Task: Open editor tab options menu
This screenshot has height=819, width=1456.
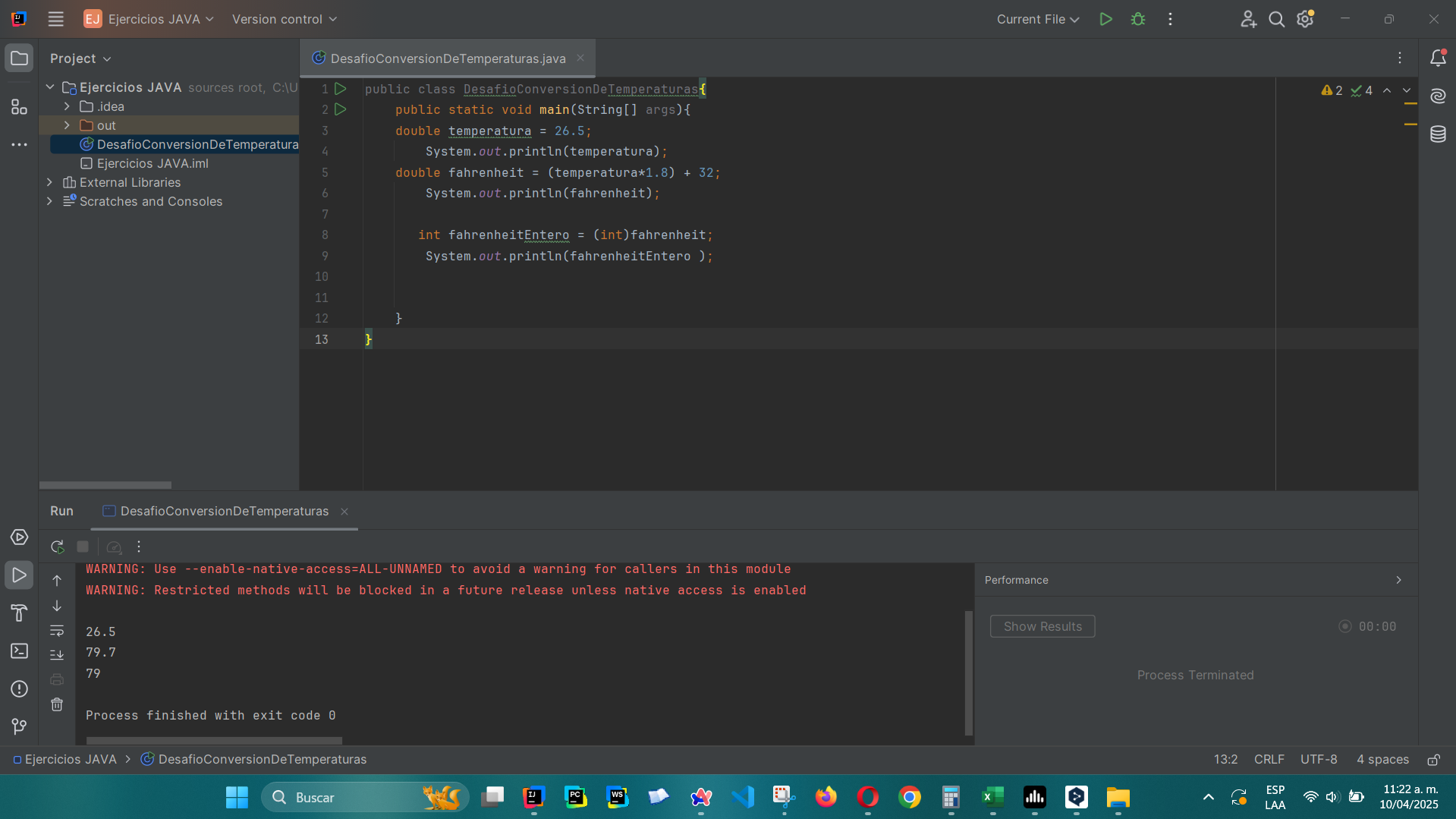Action: click(1400, 58)
